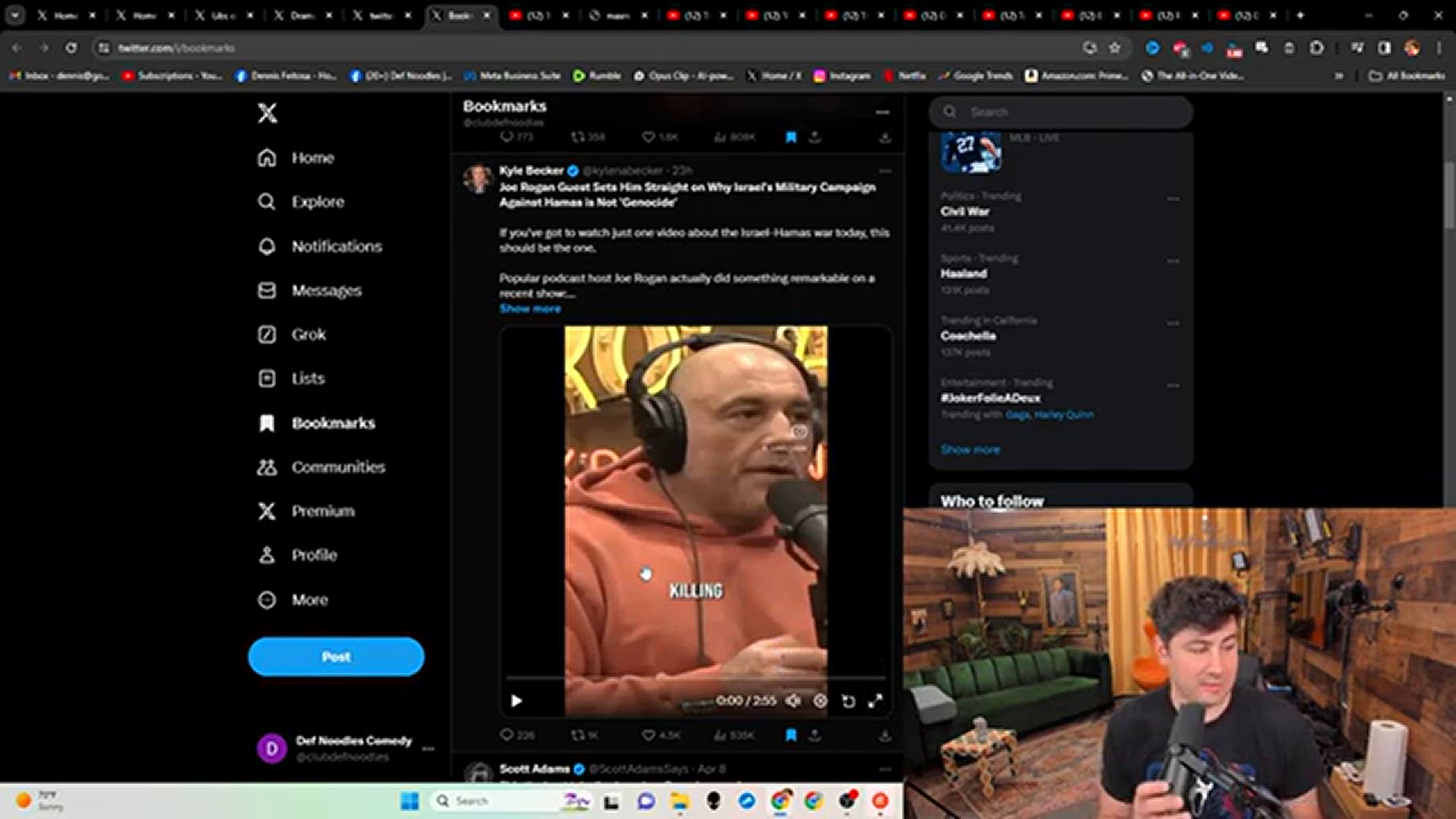Open the Windows Start menu
Image resolution: width=1456 pixels, height=819 pixels.
409,801
